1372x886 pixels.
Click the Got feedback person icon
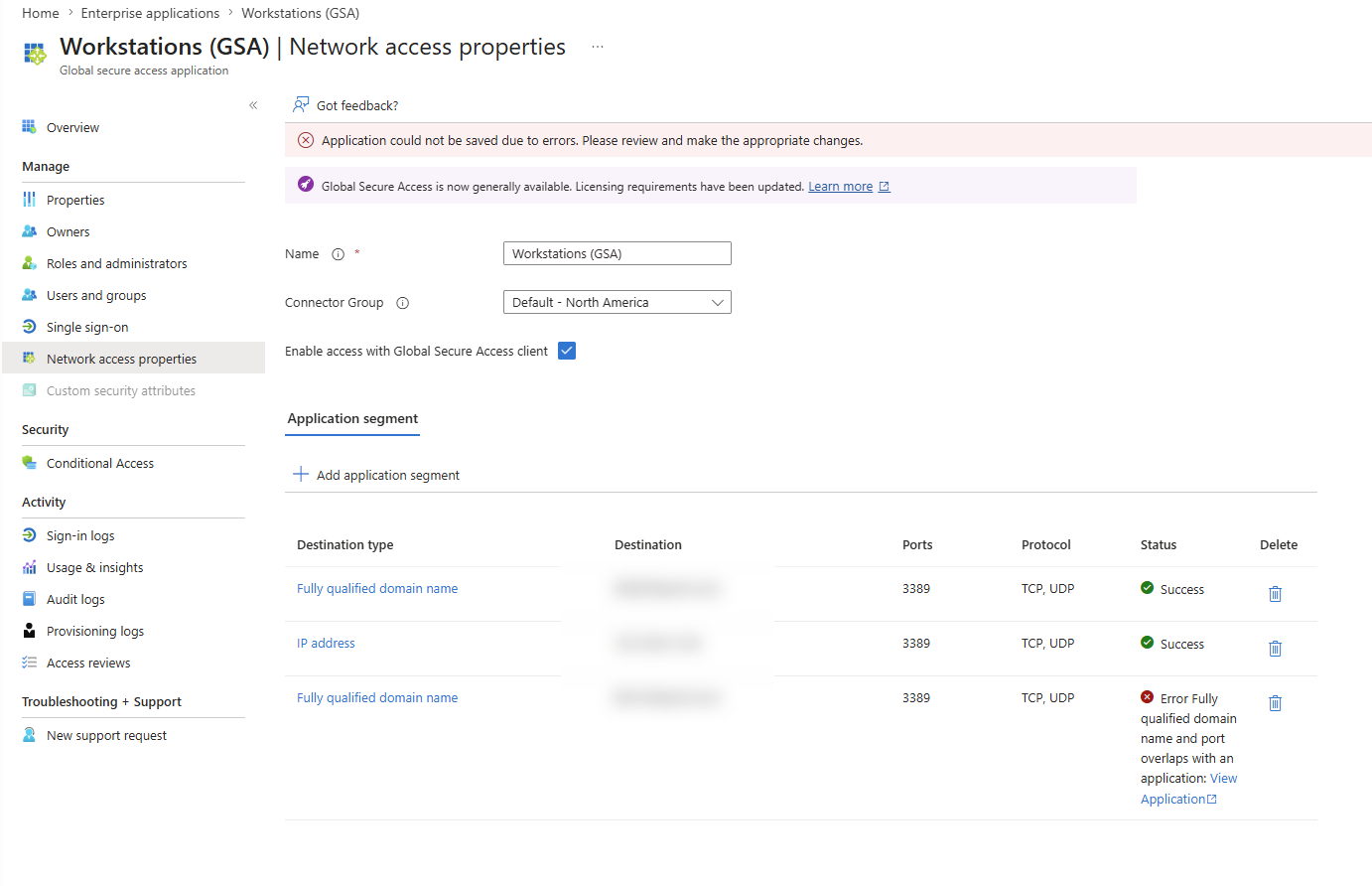coord(301,104)
